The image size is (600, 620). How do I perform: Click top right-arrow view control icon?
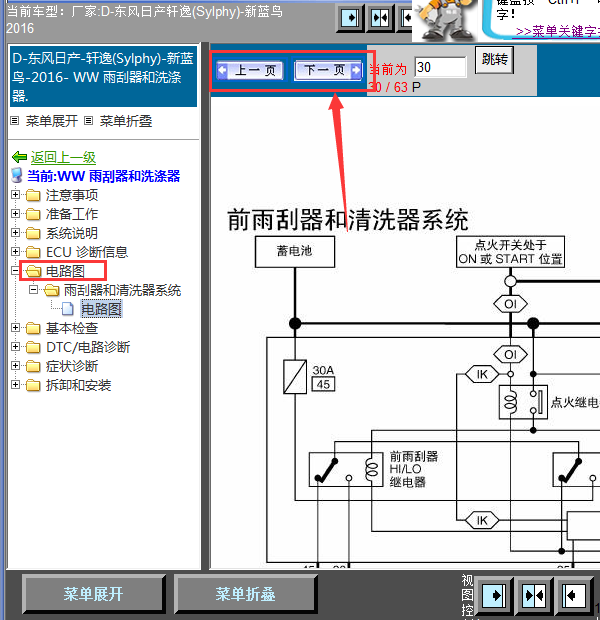click(x=350, y=18)
